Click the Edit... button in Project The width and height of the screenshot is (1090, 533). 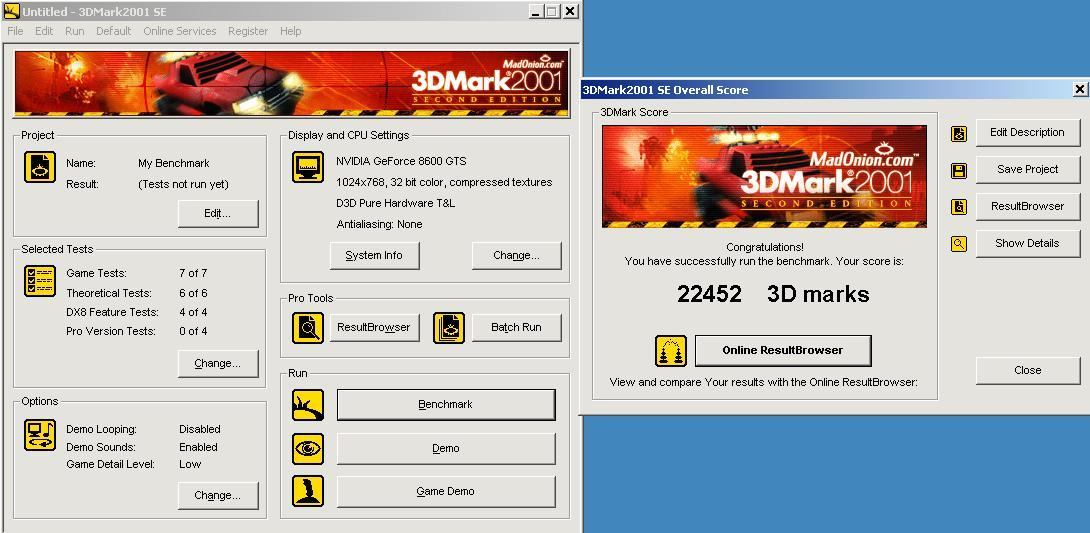[218, 214]
